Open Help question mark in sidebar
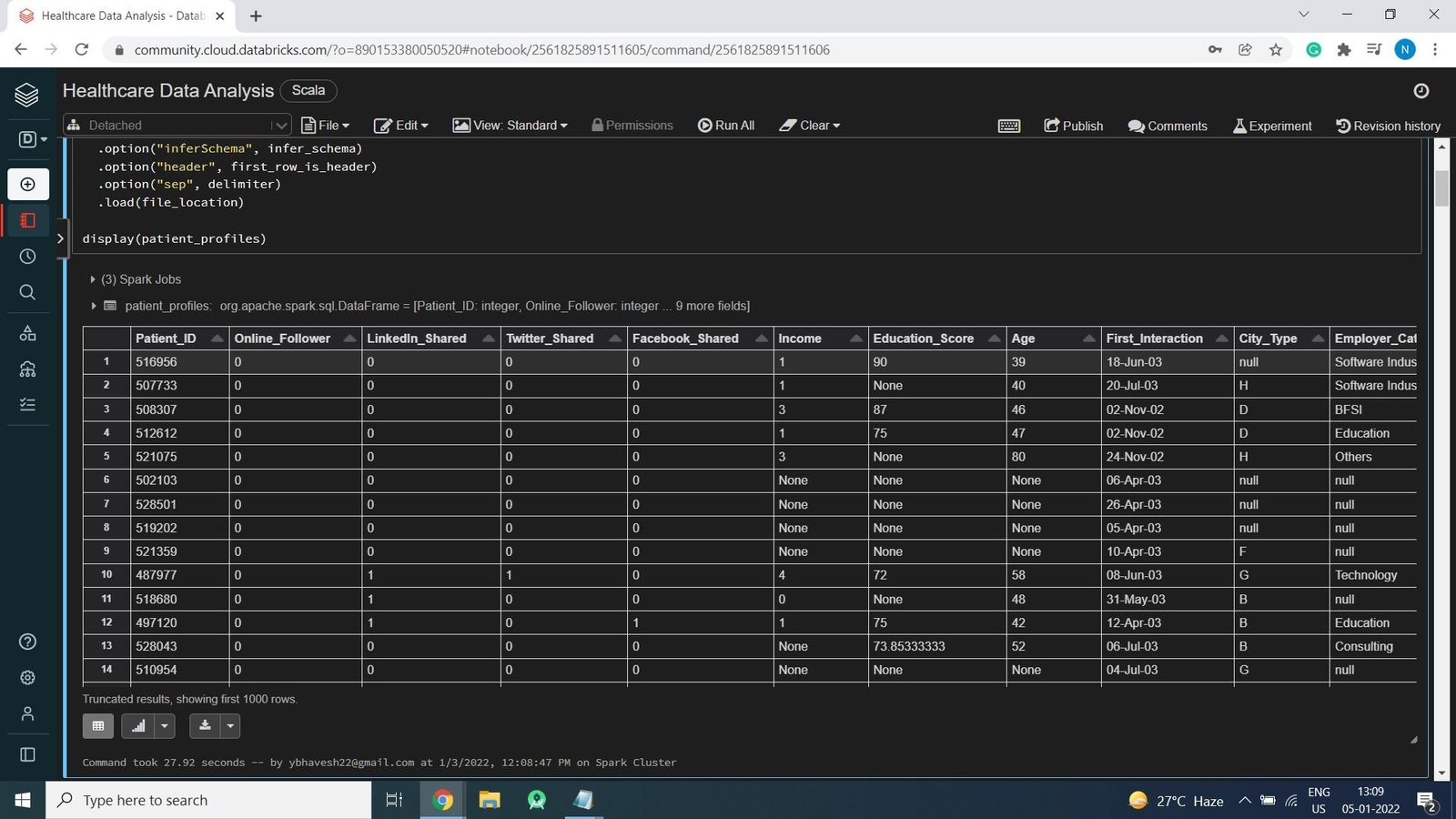 coord(27,642)
